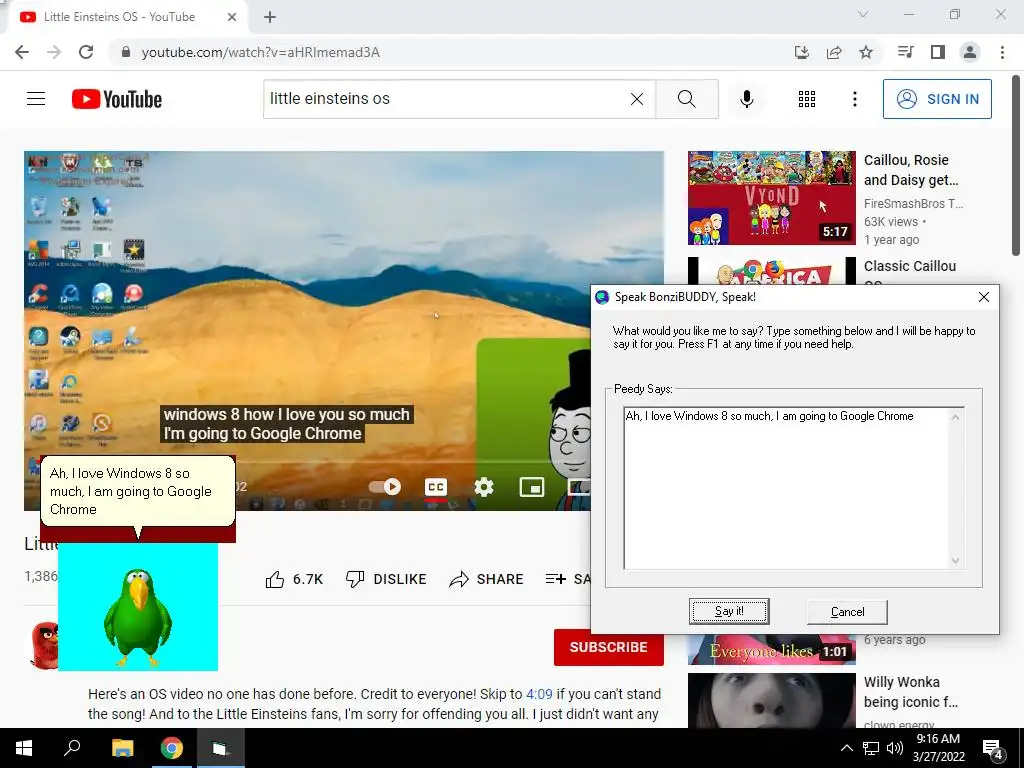Click the address bar URL

261,52
